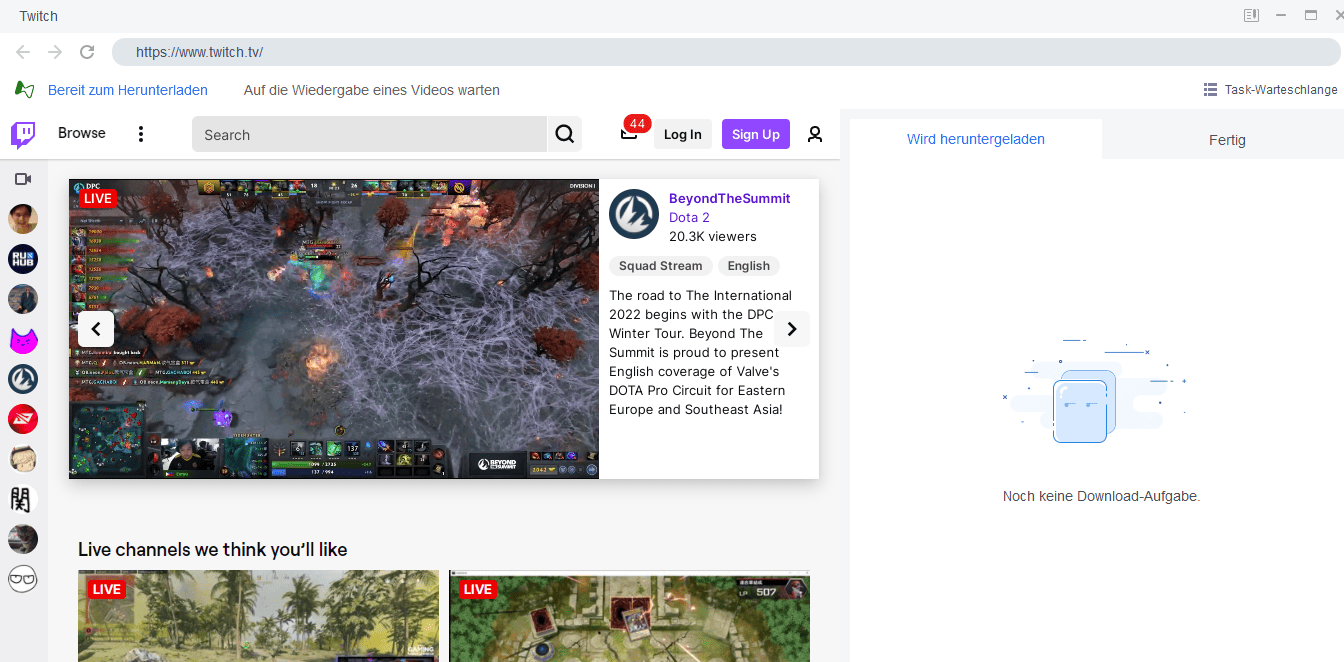Screen dimensions: 1344x662
Task: Select the pink cat channel avatar
Action: click(x=23, y=340)
